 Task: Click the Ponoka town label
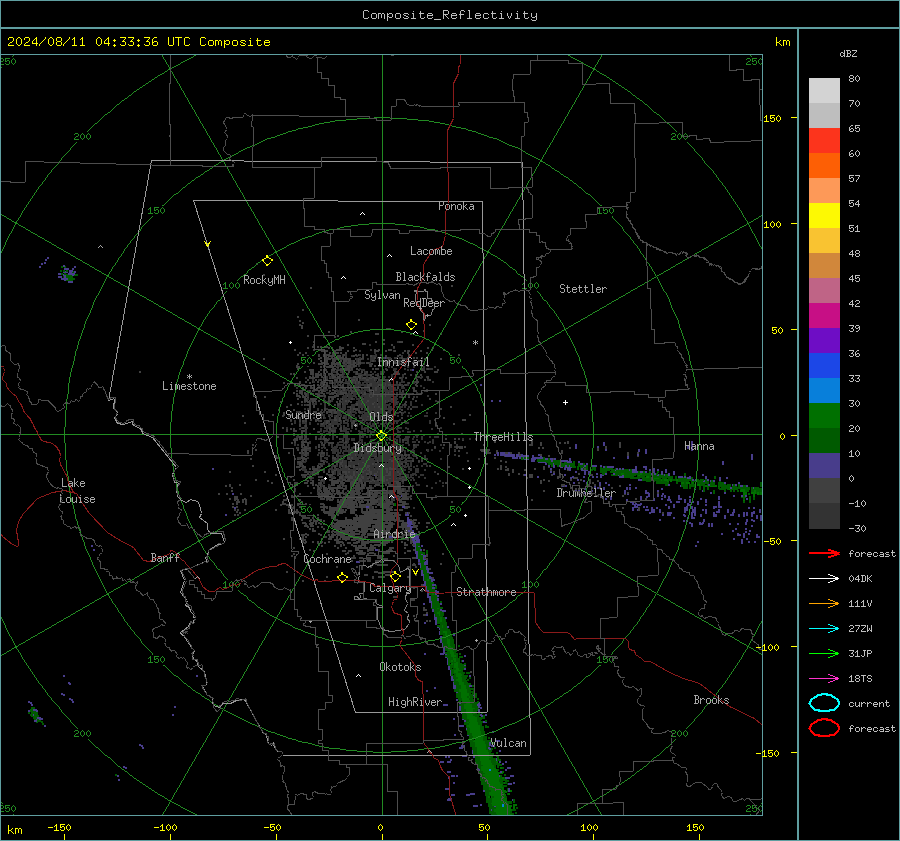pos(456,206)
